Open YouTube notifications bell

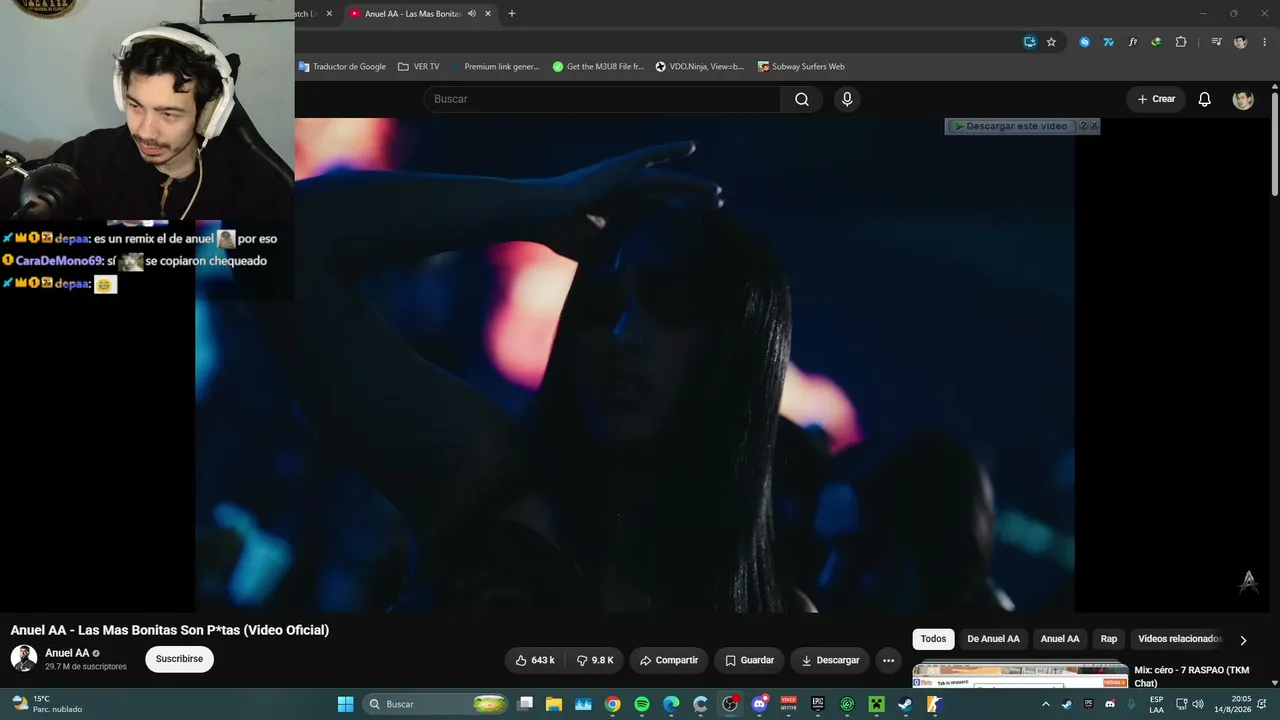(1205, 99)
